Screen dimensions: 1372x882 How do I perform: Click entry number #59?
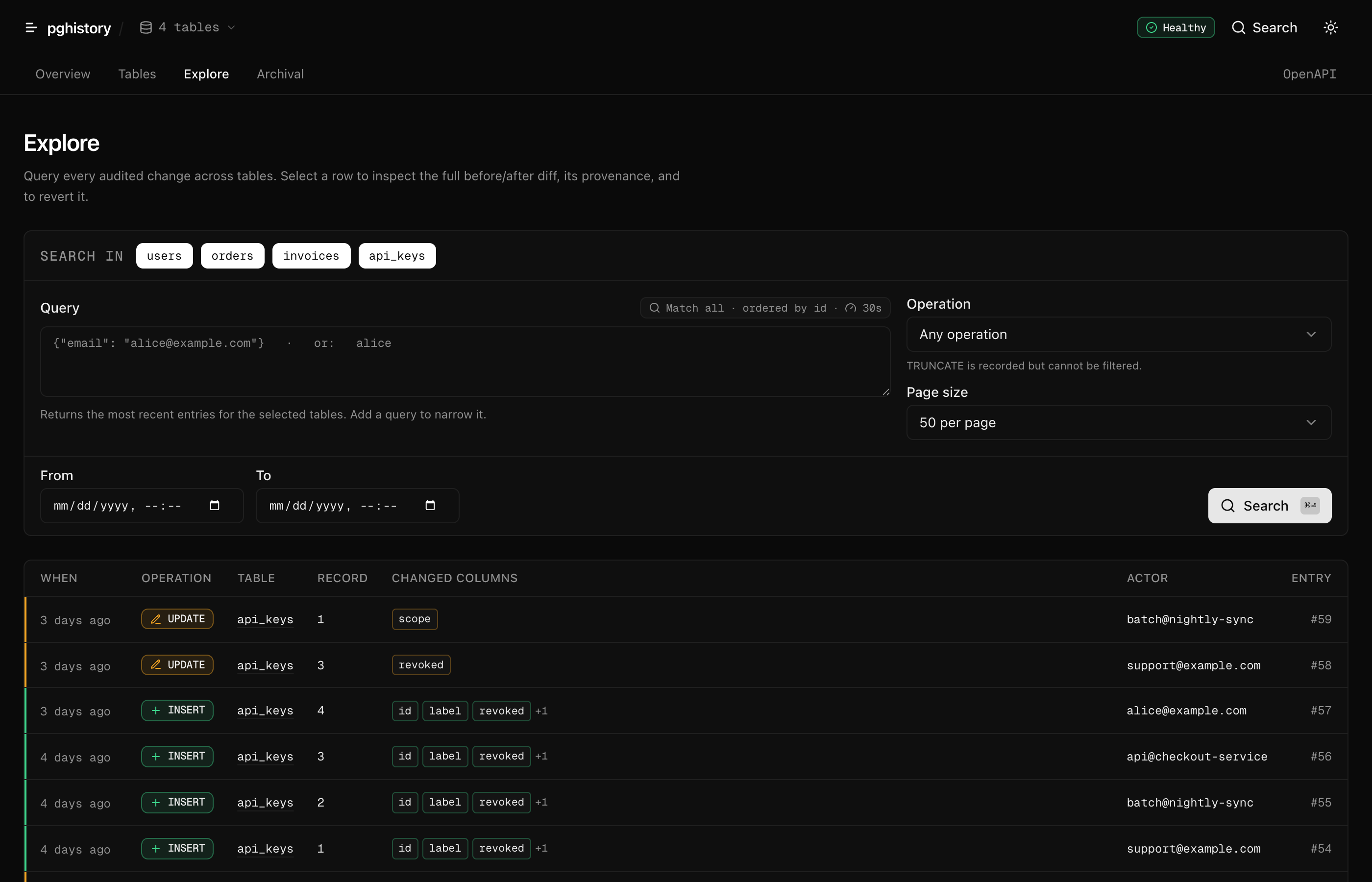(x=1321, y=619)
